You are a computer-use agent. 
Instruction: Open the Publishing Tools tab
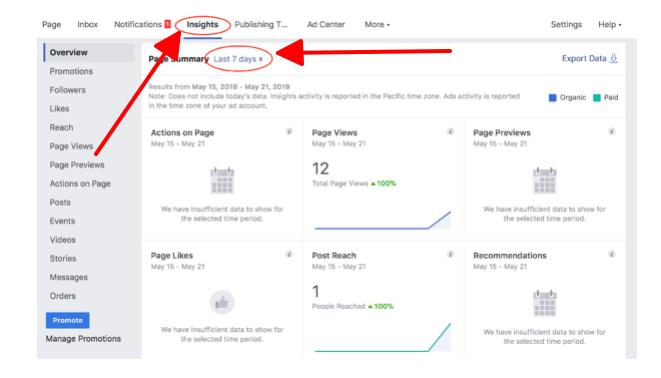[261, 24]
